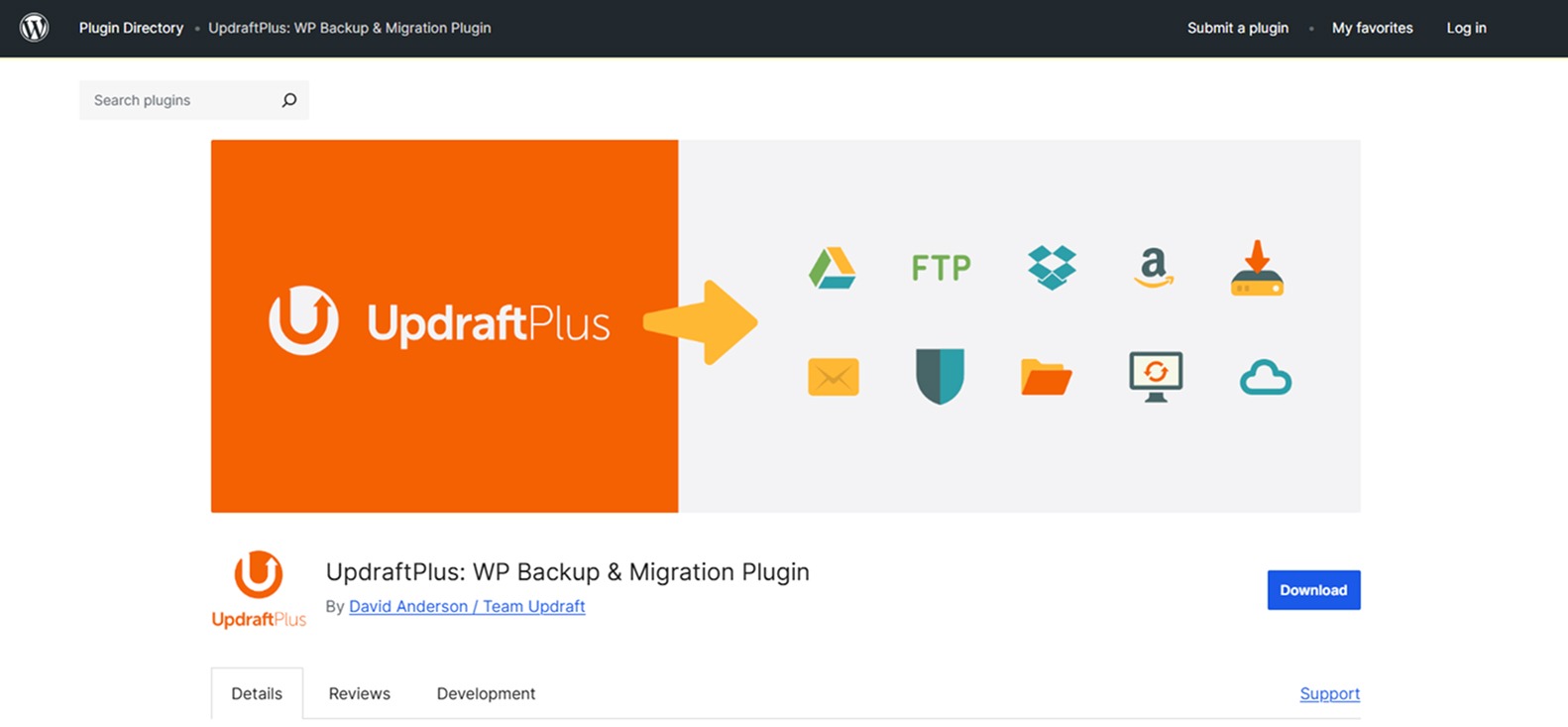Image resolution: width=1568 pixels, height=727 pixels.
Task: Click the yellow email envelope icon
Action: [x=833, y=377]
